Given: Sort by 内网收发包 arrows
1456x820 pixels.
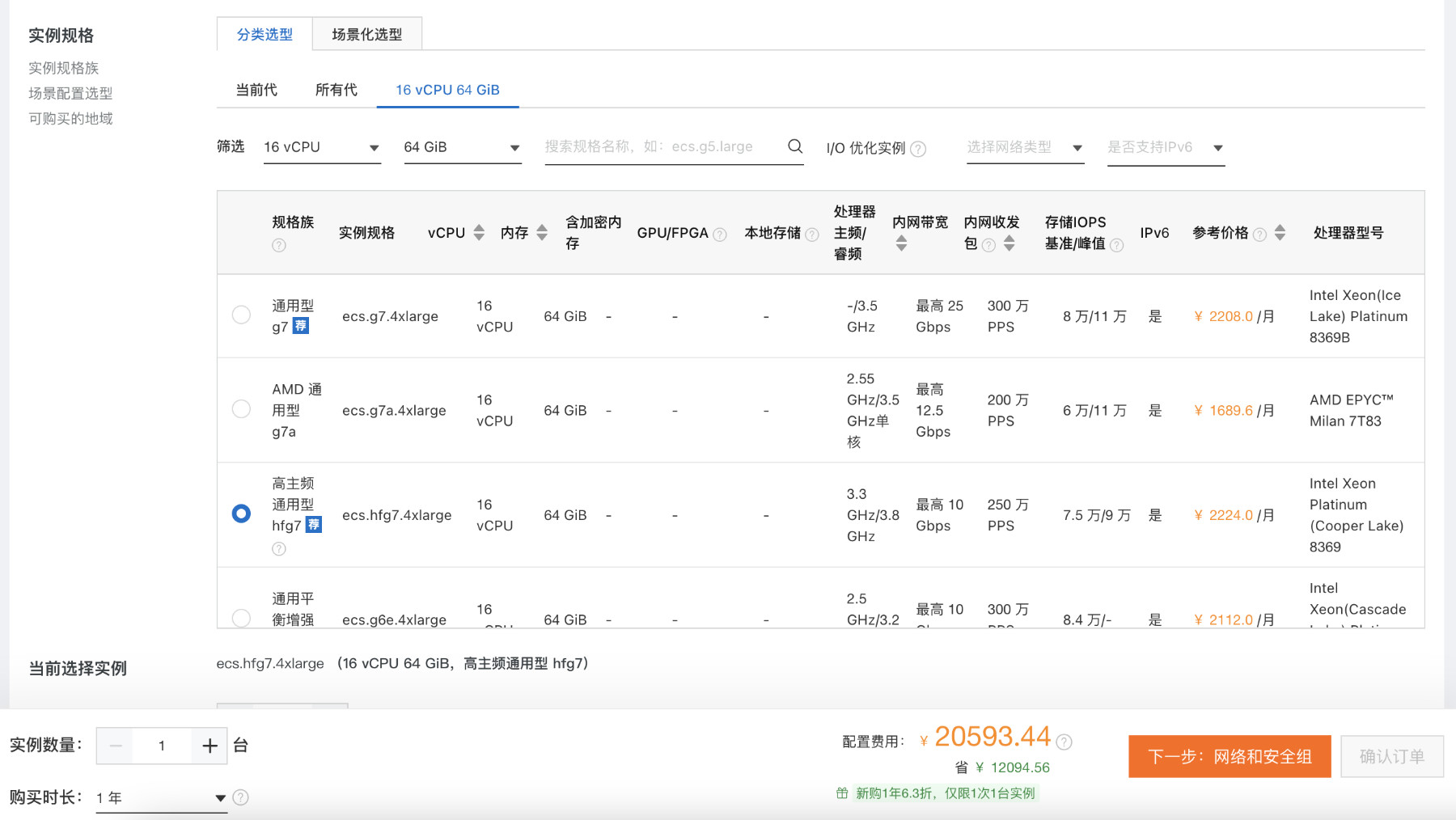Looking at the screenshot, I should [1009, 243].
